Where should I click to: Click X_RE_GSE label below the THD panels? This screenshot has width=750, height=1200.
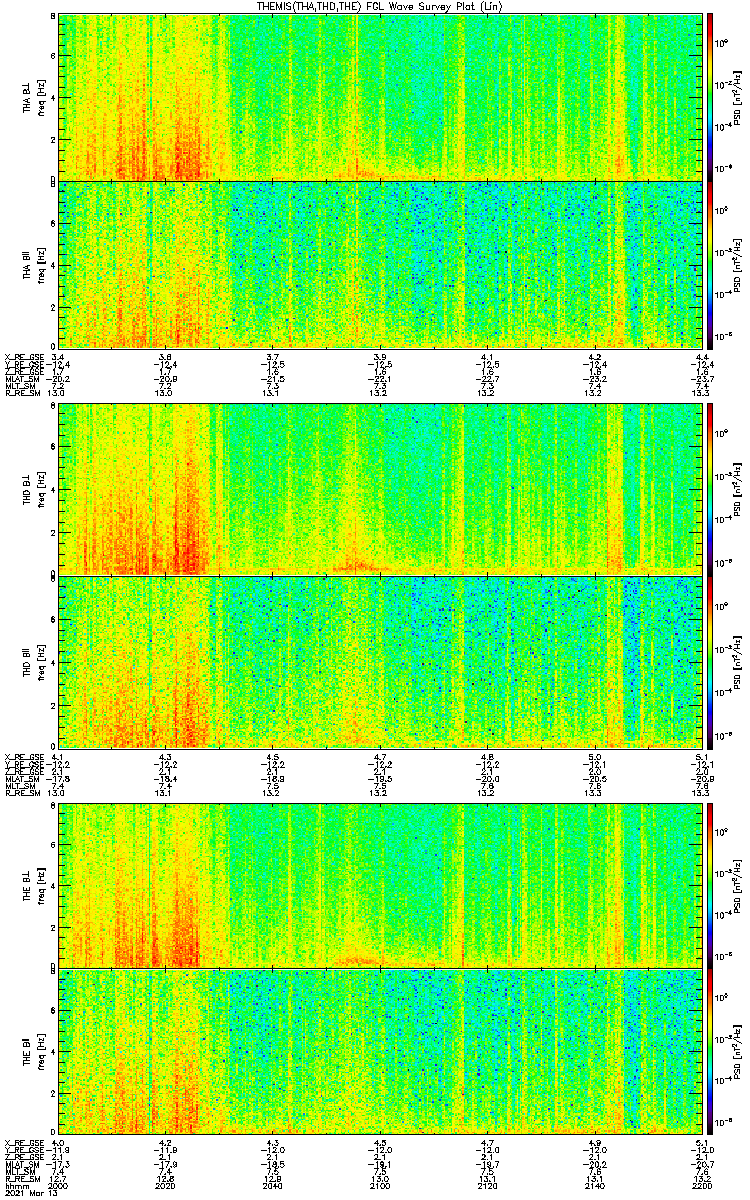click(25, 756)
